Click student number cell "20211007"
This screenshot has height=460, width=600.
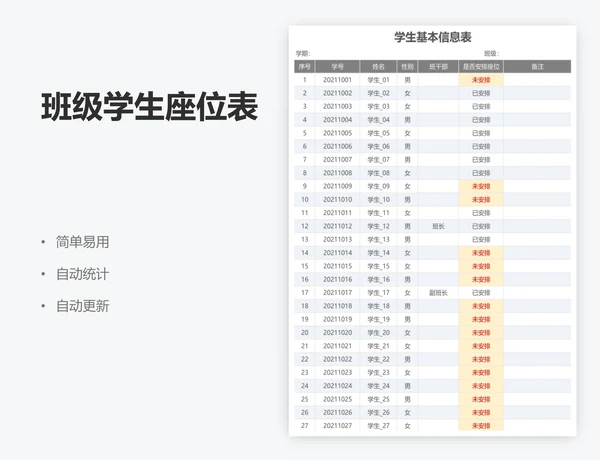coord(338,160)
